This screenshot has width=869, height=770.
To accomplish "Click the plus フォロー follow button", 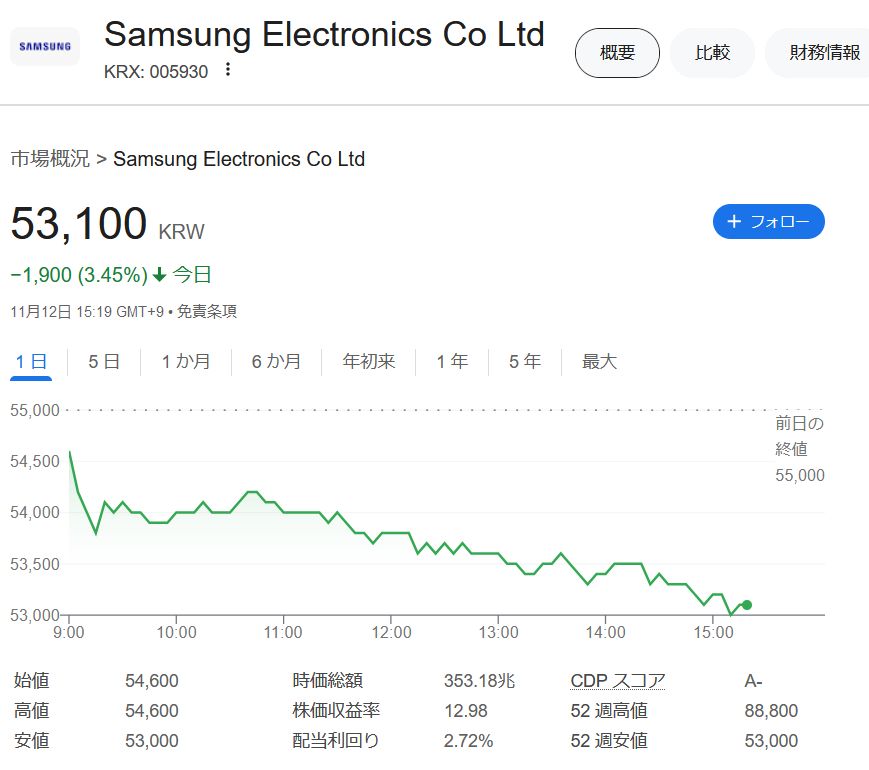I will pos(768,222).
